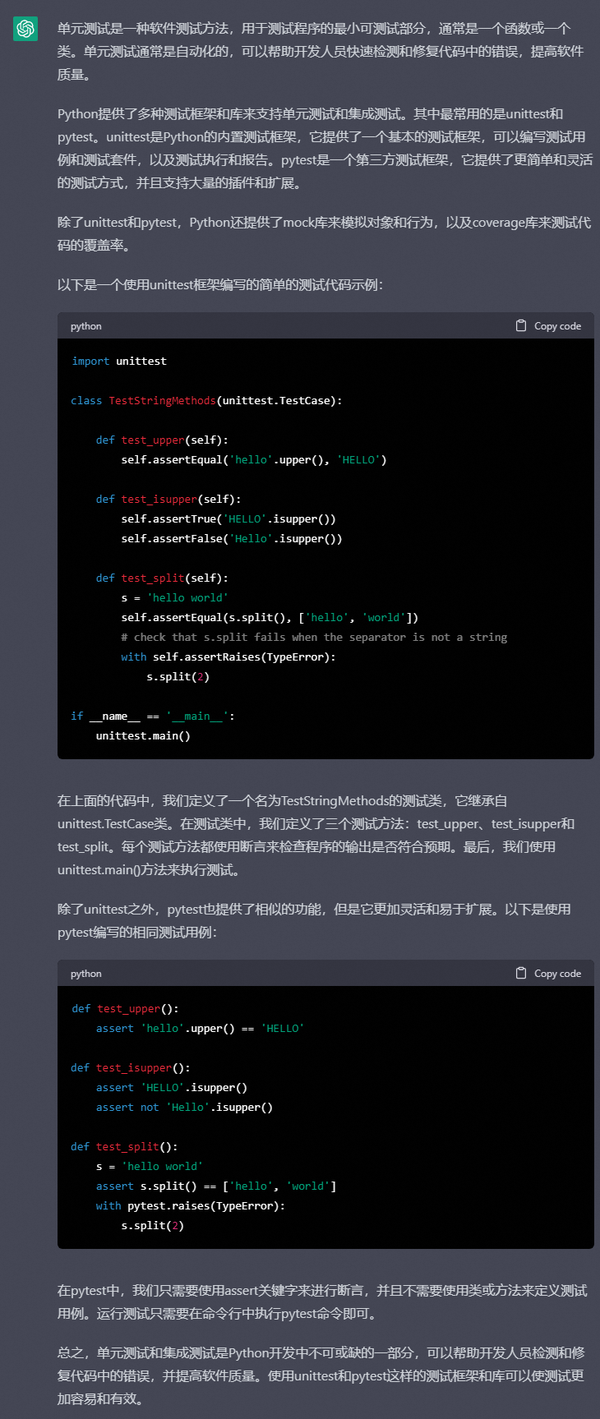Click the 'with pytest.raises(TypeError):' line
600x1419 pixels.
coord(191,1206)
